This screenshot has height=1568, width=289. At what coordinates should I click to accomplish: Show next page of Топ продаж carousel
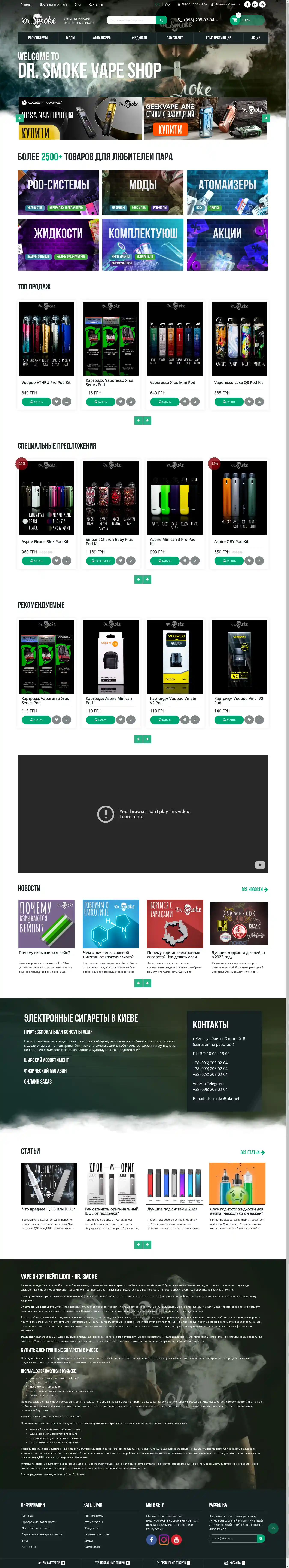(x=147, y=420)
